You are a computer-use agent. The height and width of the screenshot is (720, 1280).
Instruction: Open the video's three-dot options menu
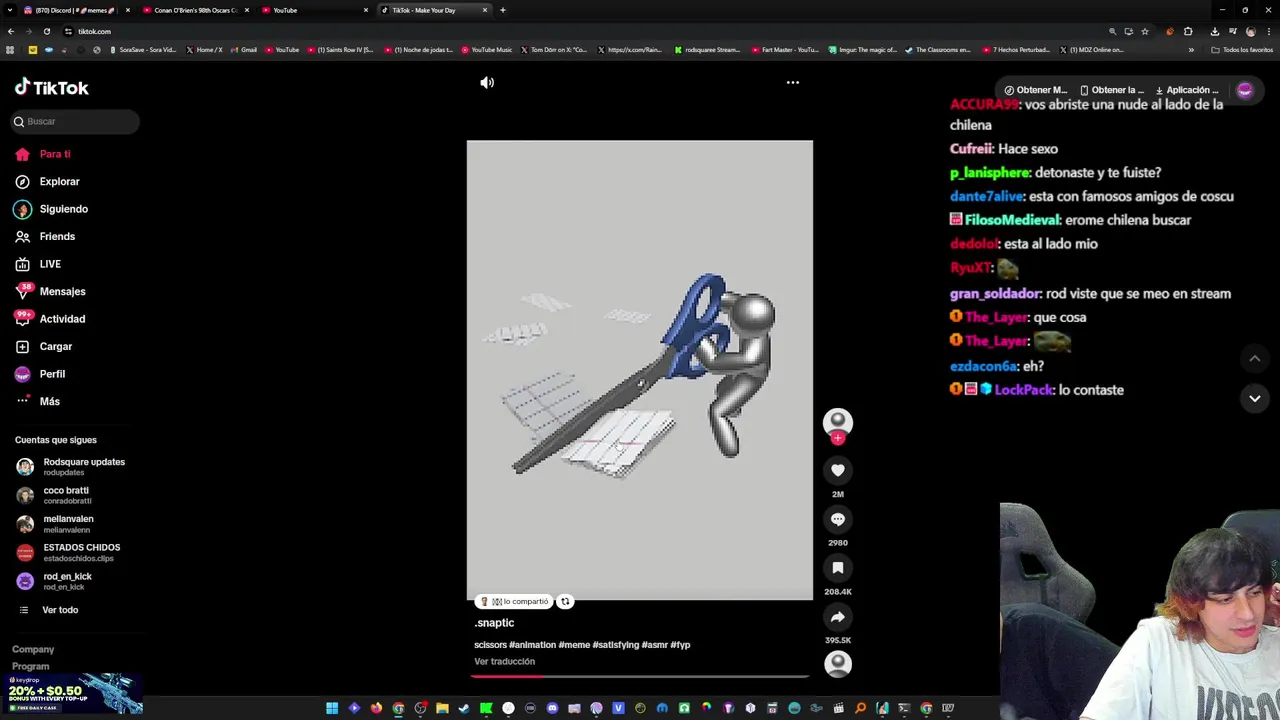792,82
